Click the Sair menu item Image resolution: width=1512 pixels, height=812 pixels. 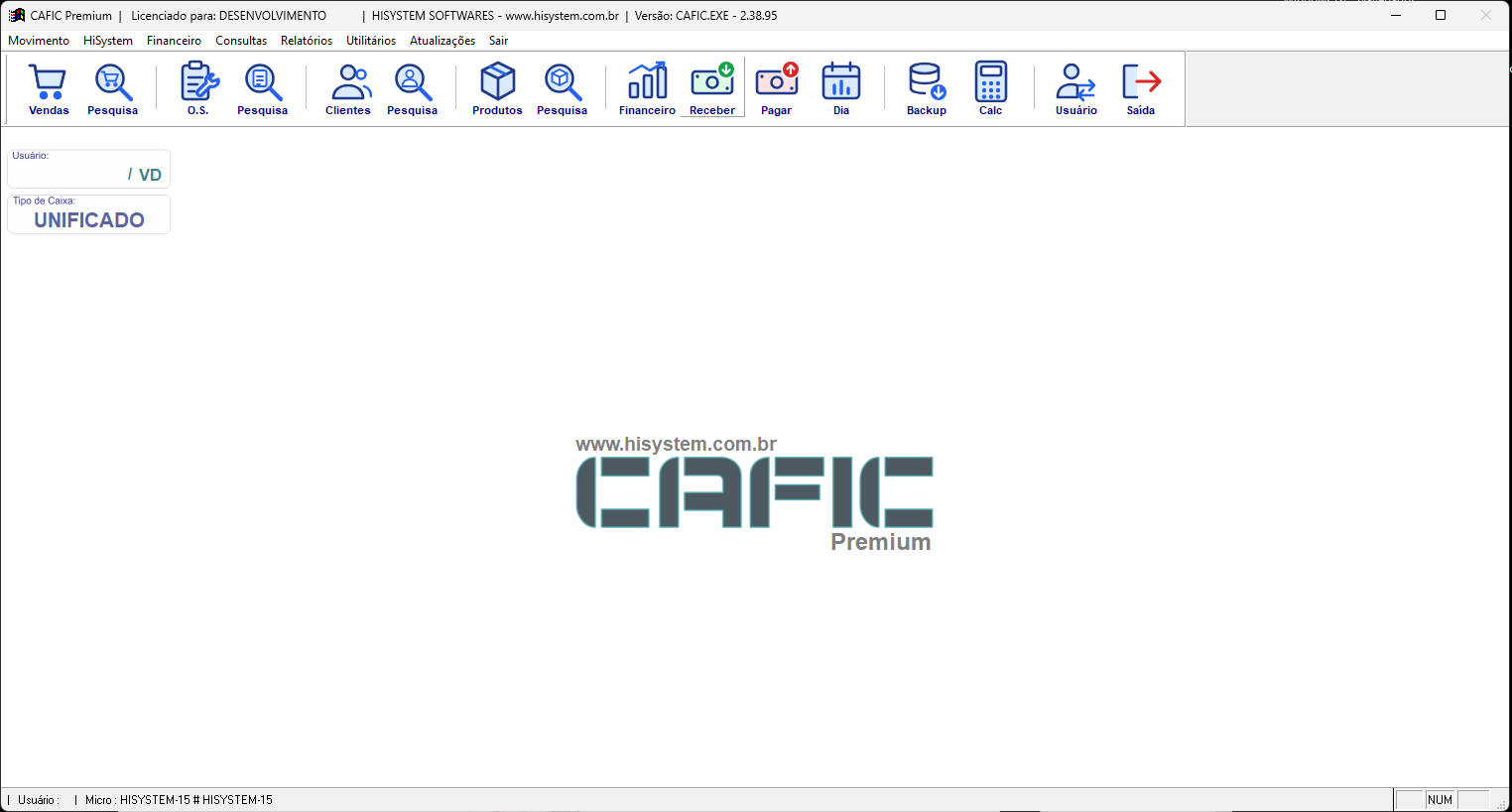coord(498,41)
